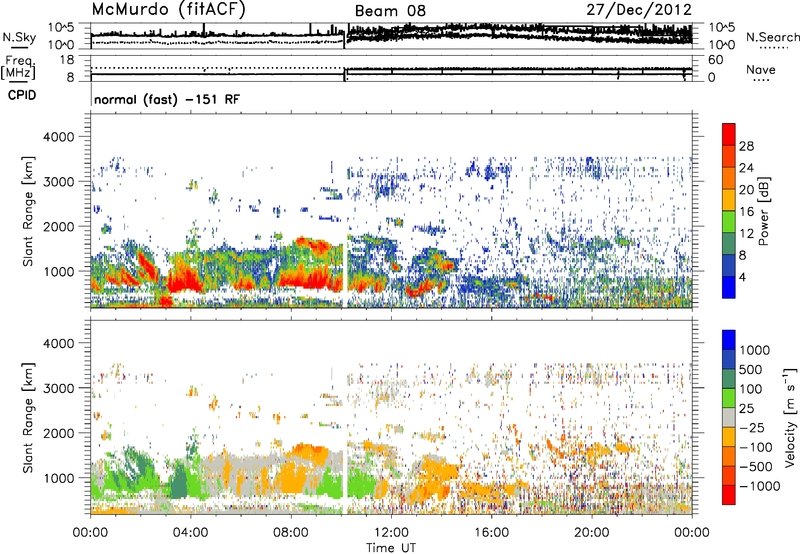The height and width of the screenshot is (554, 800).
Task: Click the '60' Nave axis tick
Action: 715,60
